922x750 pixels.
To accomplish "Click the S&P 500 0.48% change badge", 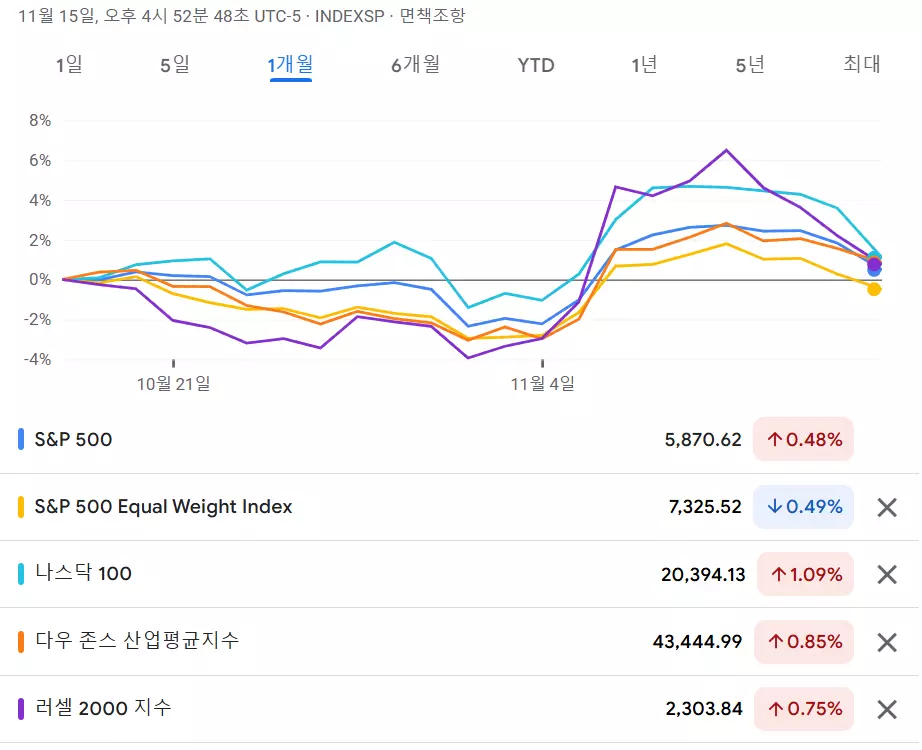I will point(803,439).
